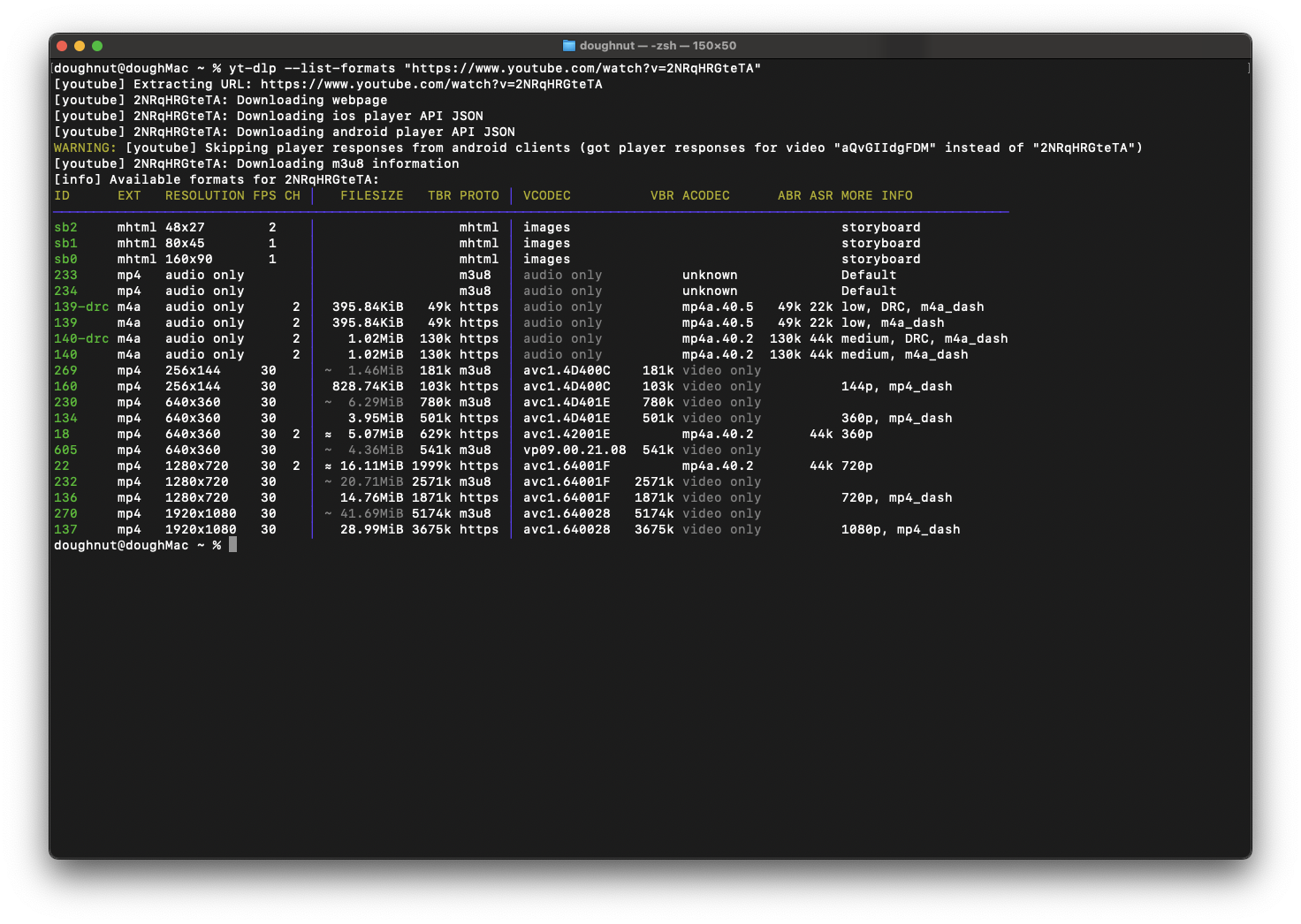Click format ID '18'
This screenshot has height=924, width=1301.
point(62,434)
